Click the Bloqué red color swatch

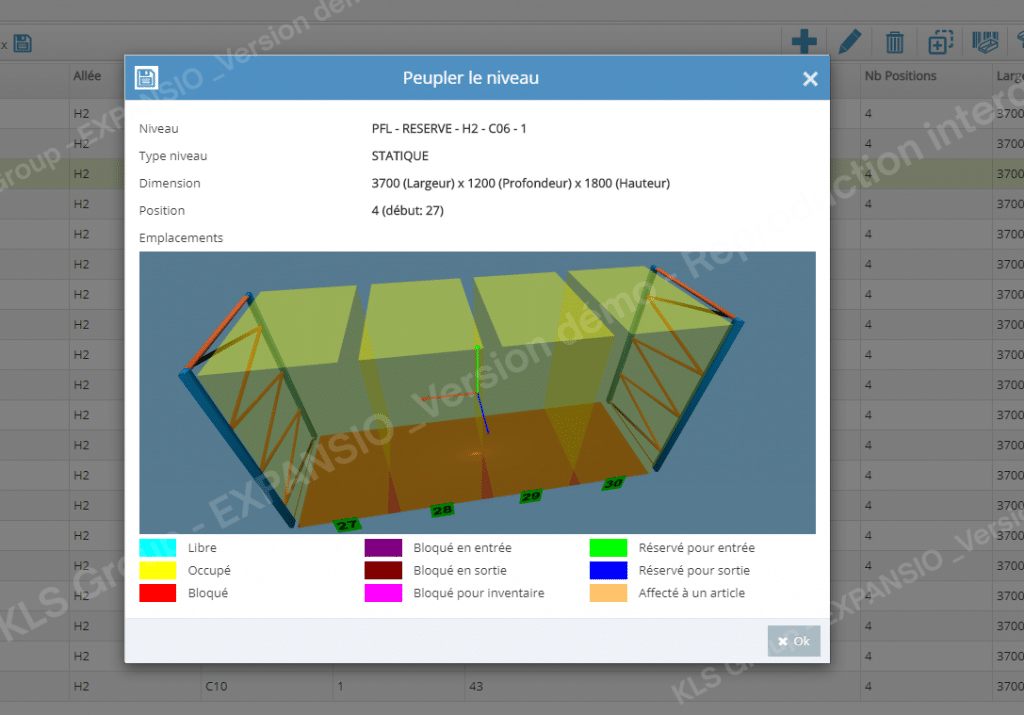pyautogui.click(x=157, y=593)
